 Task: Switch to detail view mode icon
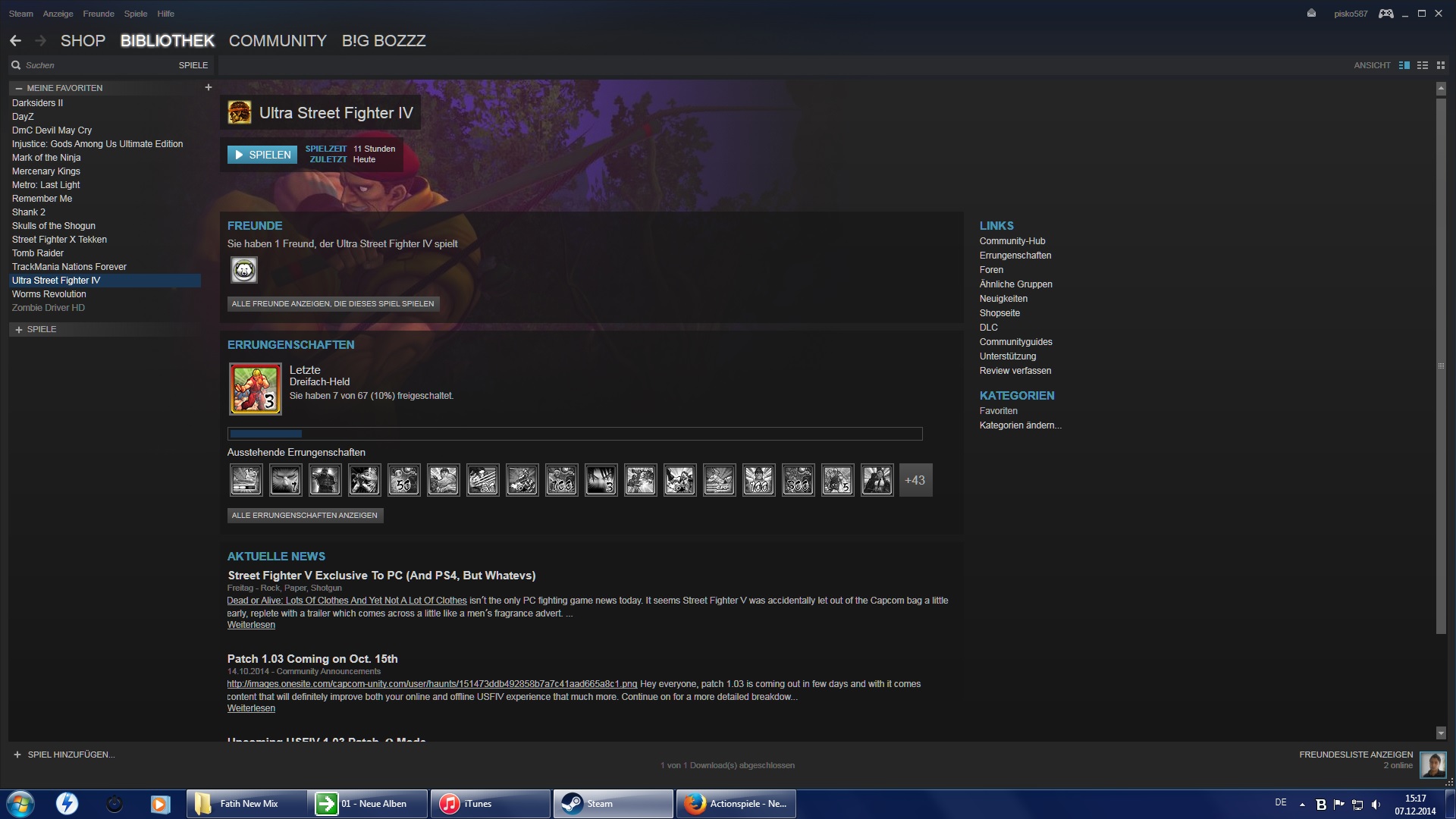(1404, 65)
